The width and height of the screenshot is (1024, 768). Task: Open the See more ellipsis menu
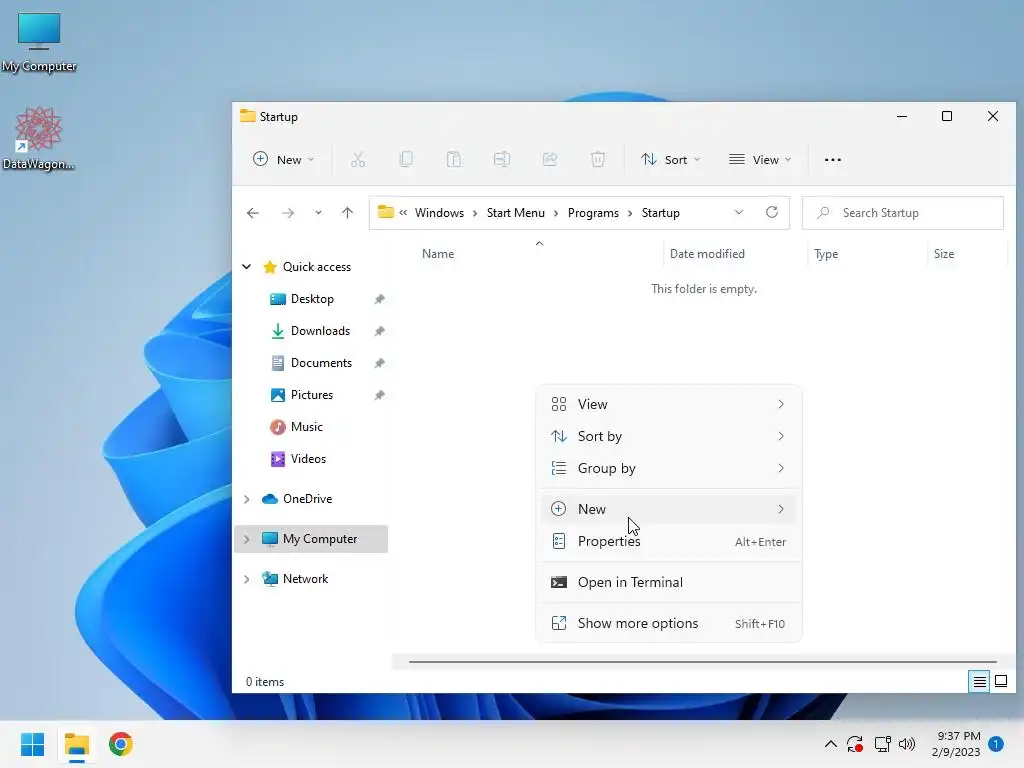click(x=833, y=159)
